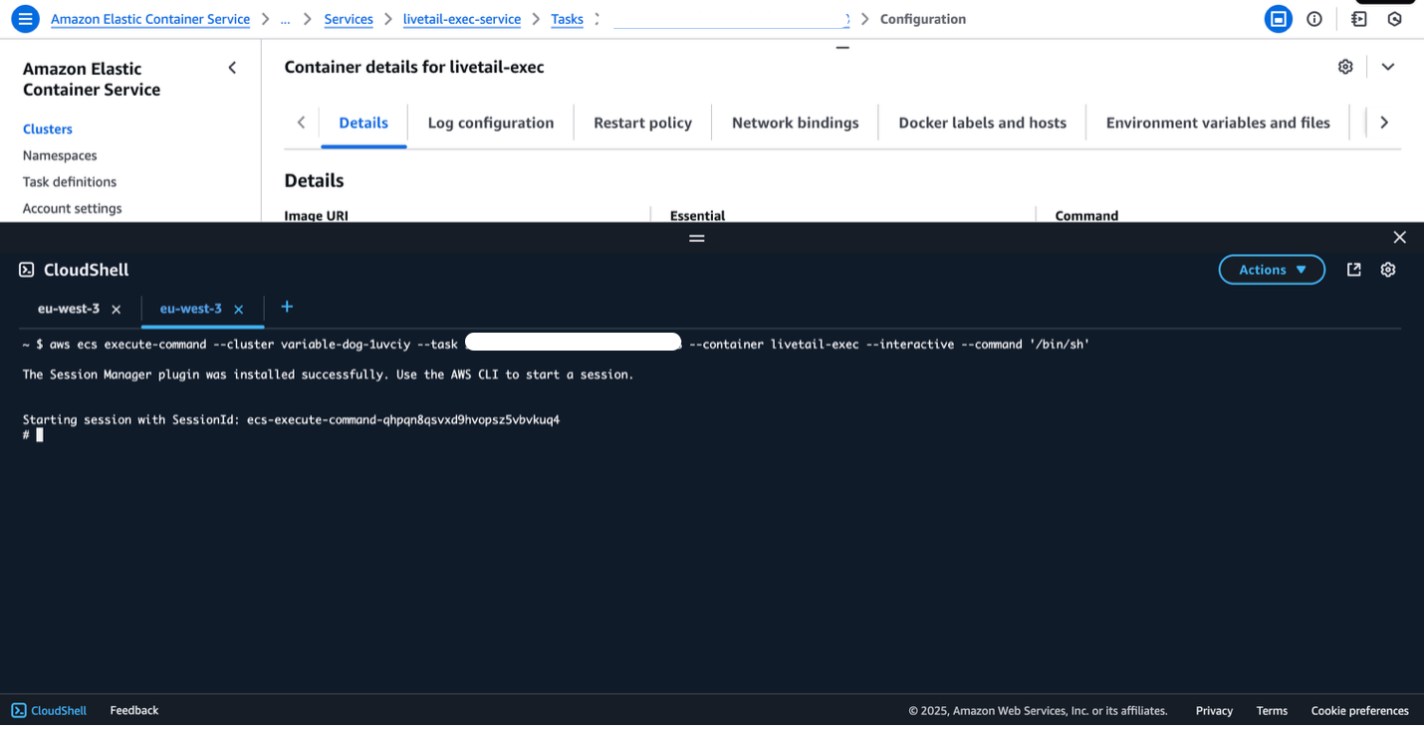
Task: Open the Network bindings tab
Action: [794, 122]
